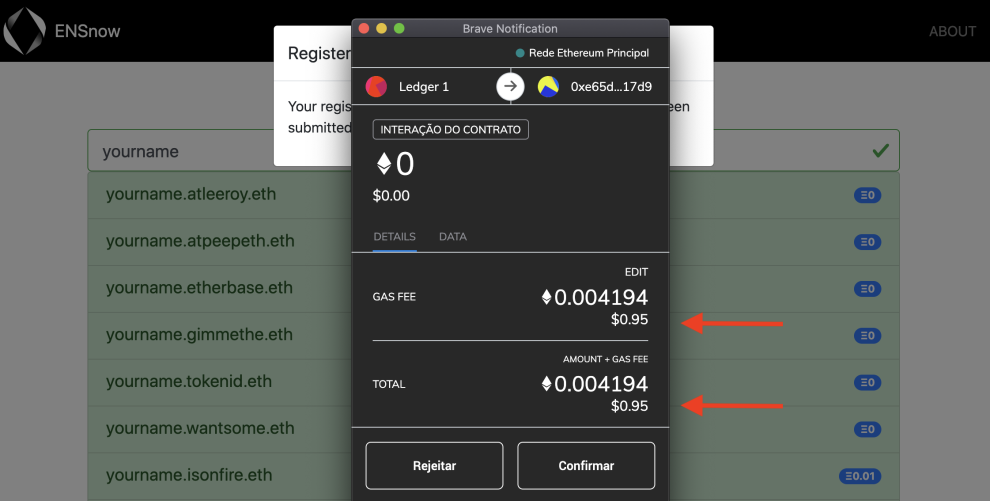Click the ENSnow site title text
Screen dimensions: 990x501
pyautogui.click(x=87, y=31)
